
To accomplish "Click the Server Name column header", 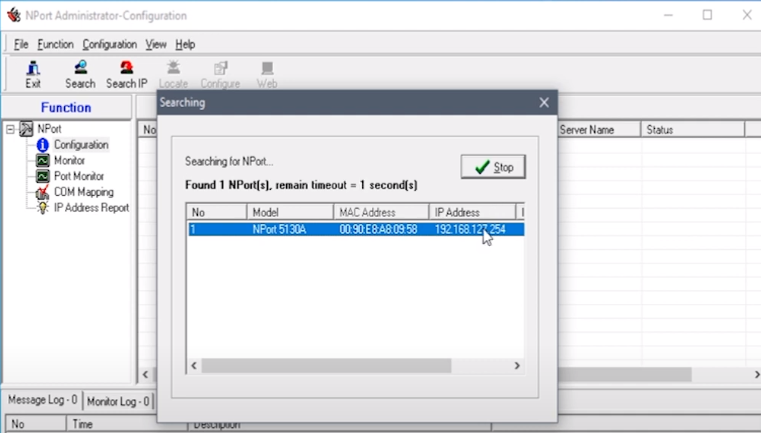I will pos(598,130).
